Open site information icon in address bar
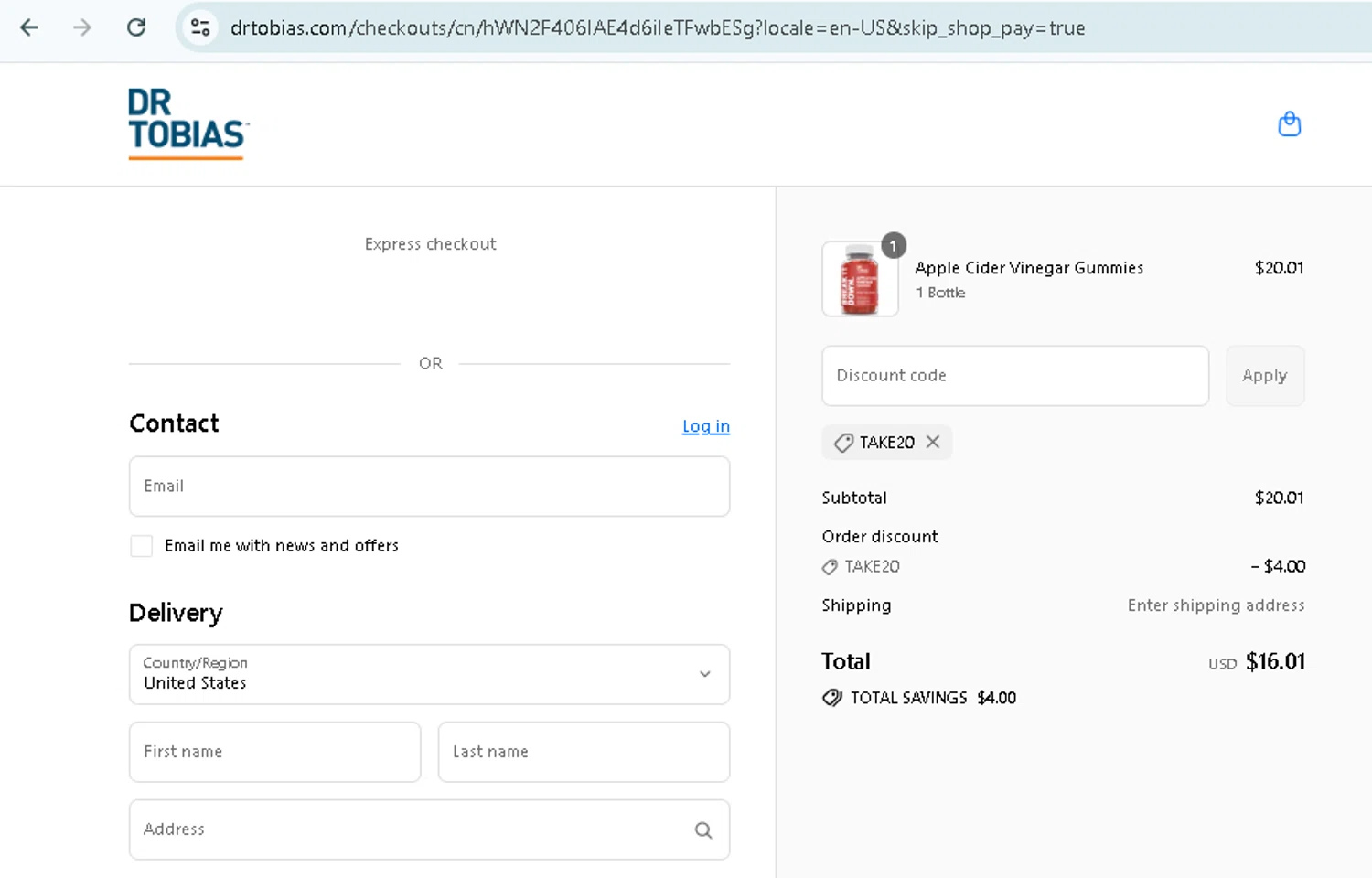 200,27
